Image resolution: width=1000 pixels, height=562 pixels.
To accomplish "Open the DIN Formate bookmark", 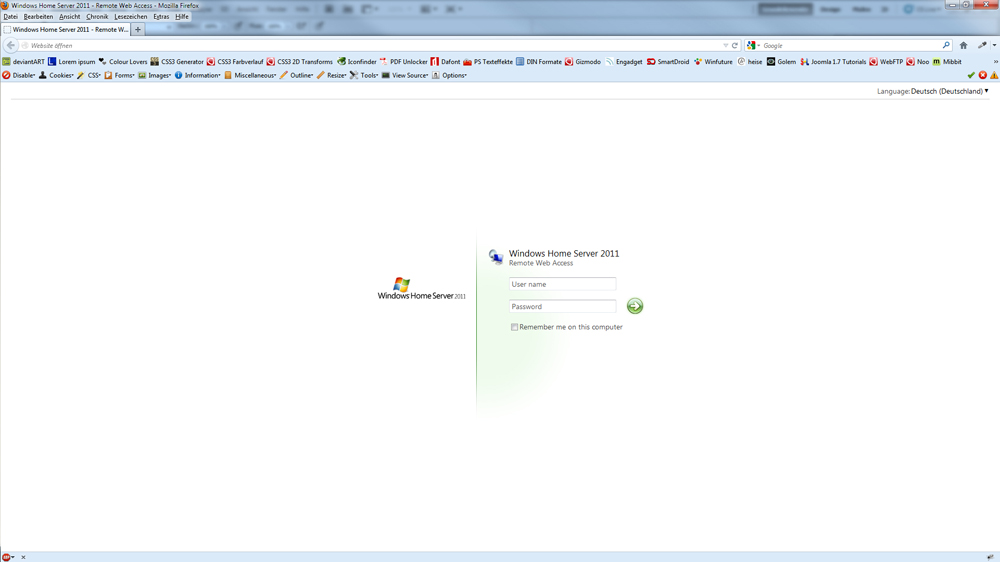I will point(539,62).
